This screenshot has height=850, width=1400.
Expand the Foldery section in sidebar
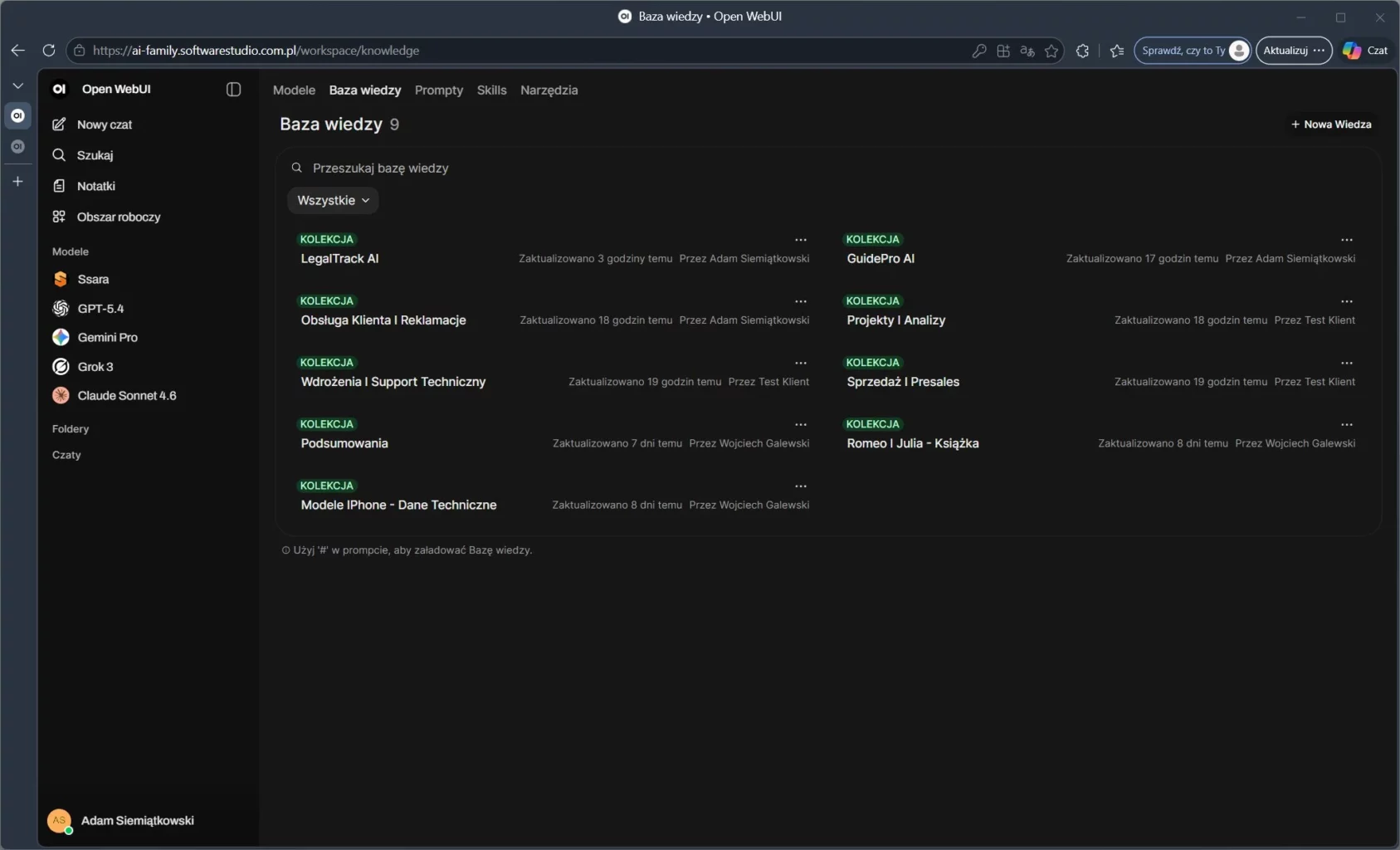tap(71, 429)
